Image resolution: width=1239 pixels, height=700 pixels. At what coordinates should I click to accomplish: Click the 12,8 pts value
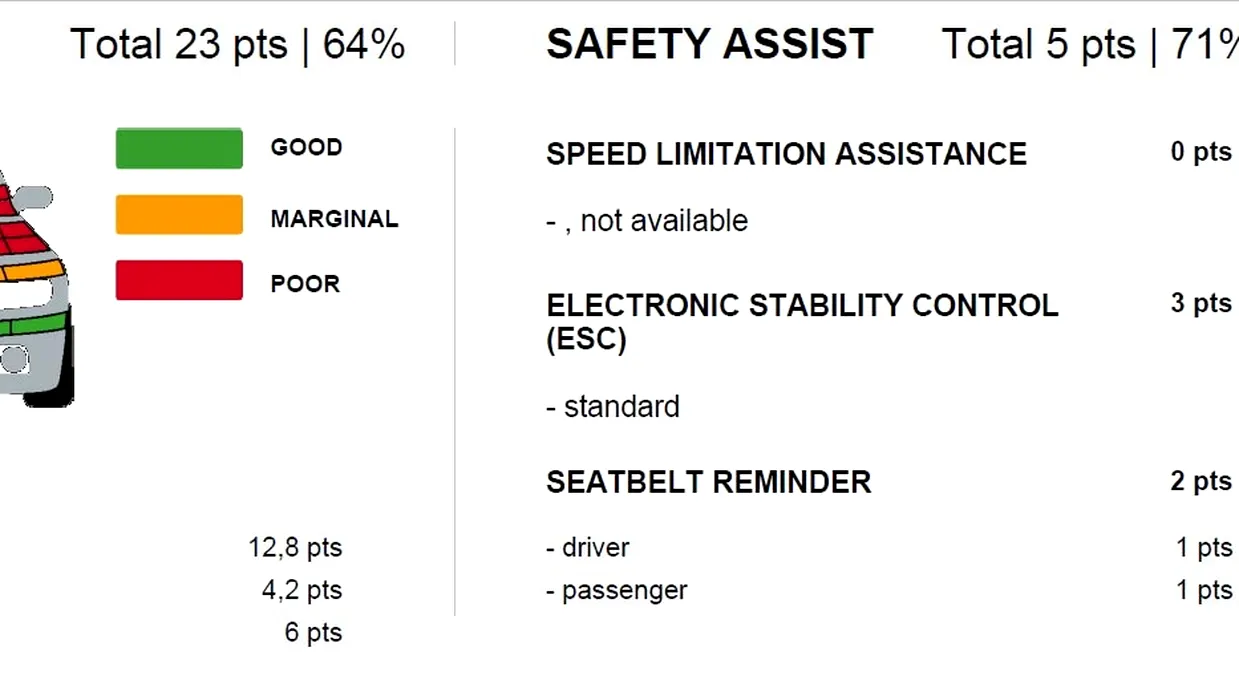(295, 548)
